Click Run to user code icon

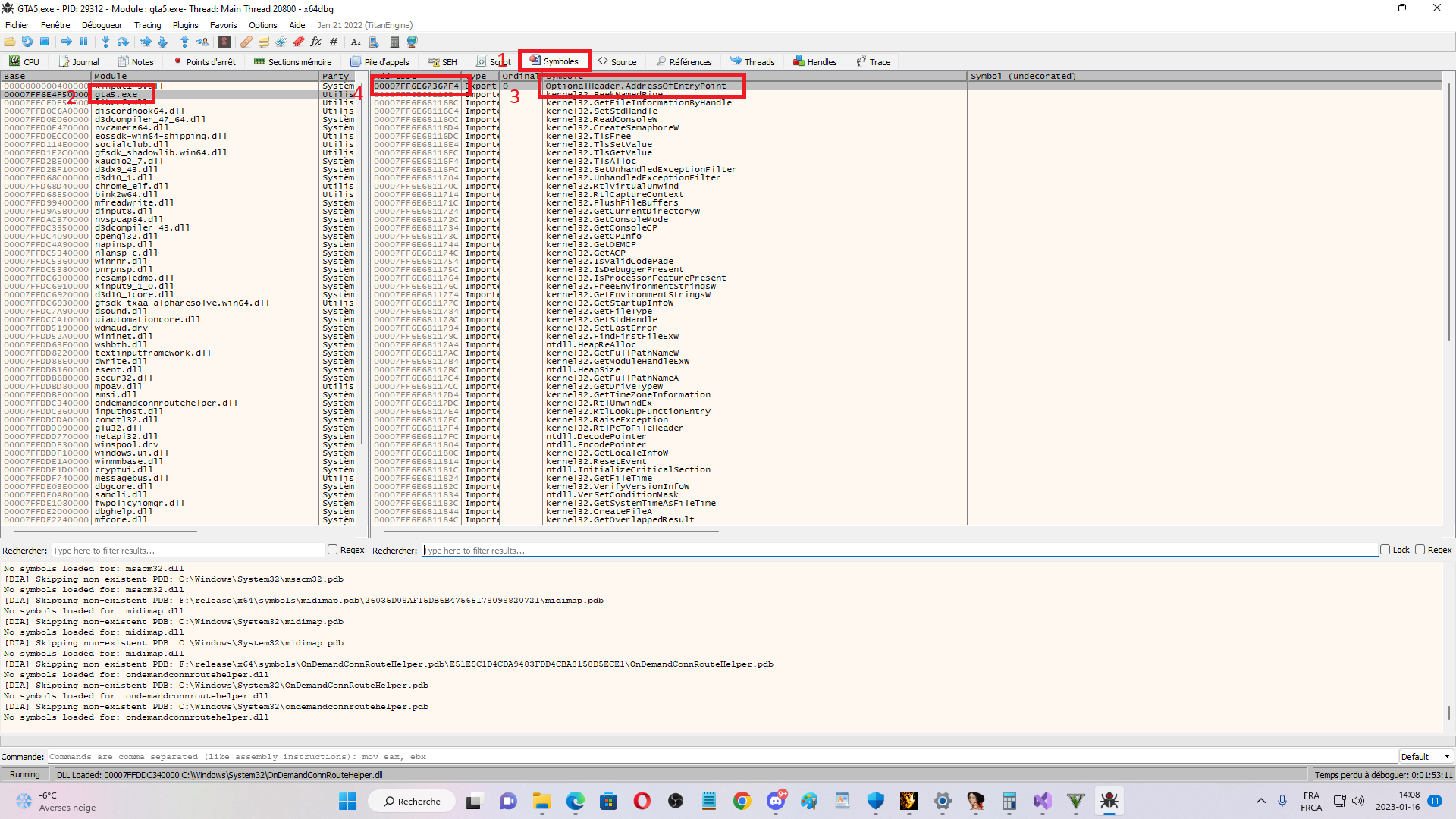point(202,42)
